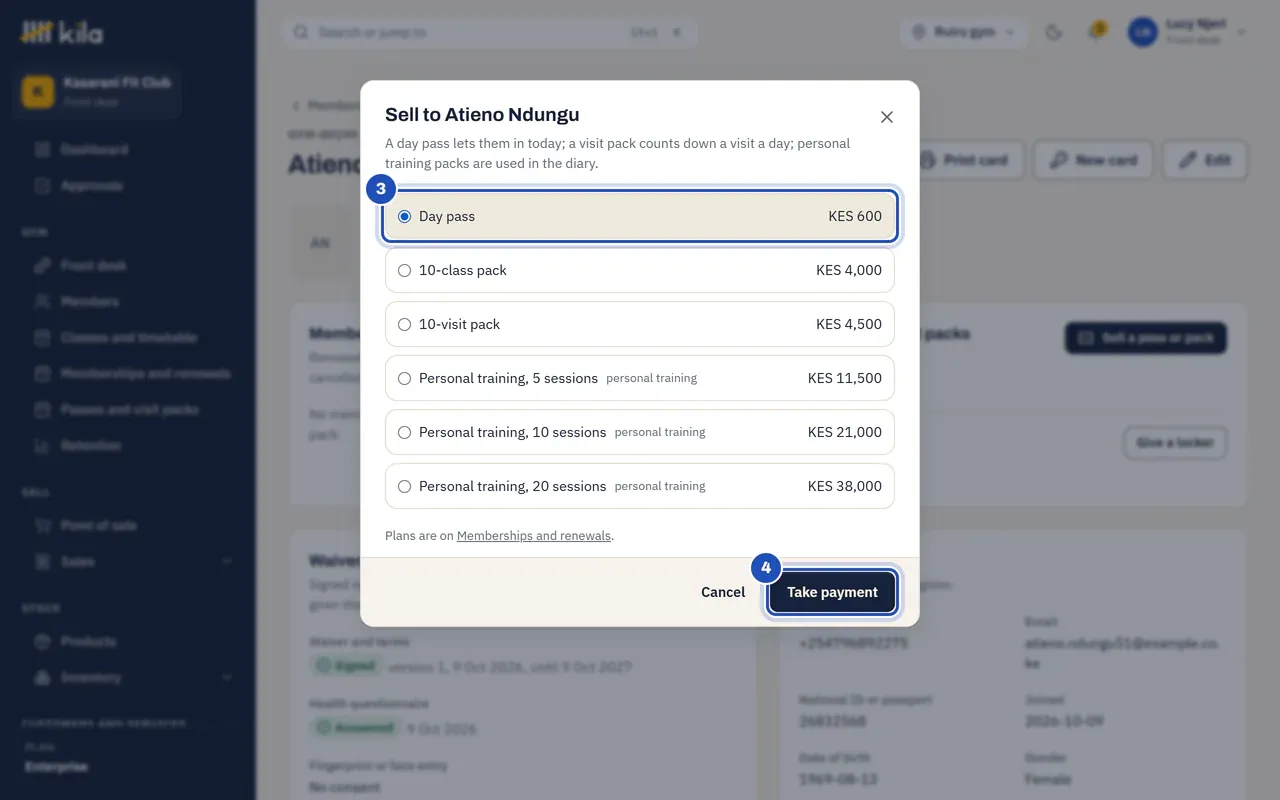This screenshot has height=800, width=1280.
Task: Click the search magnifier icon
Action: coord(301,33)
